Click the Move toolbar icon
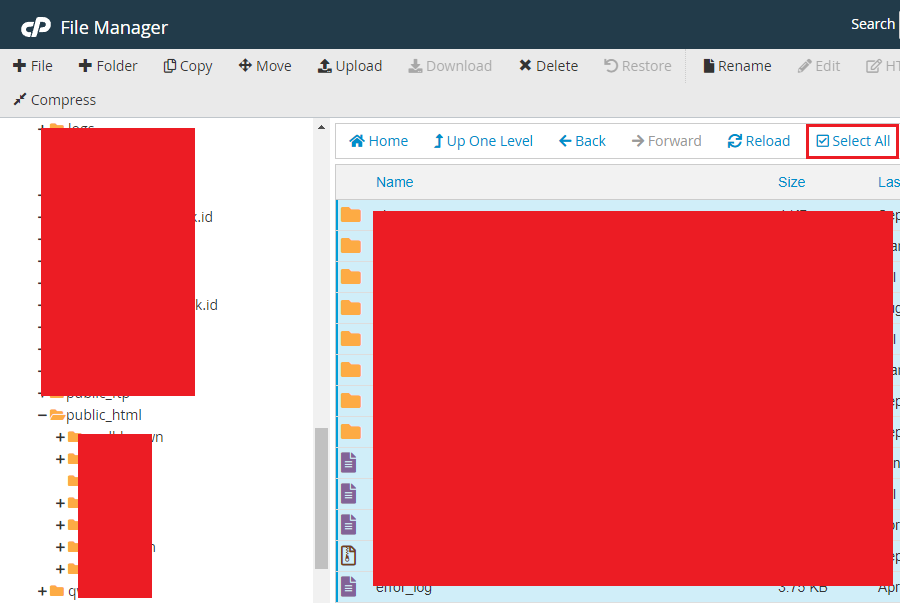The height and width of the screenshot is (603, 900). click(265, 66)
